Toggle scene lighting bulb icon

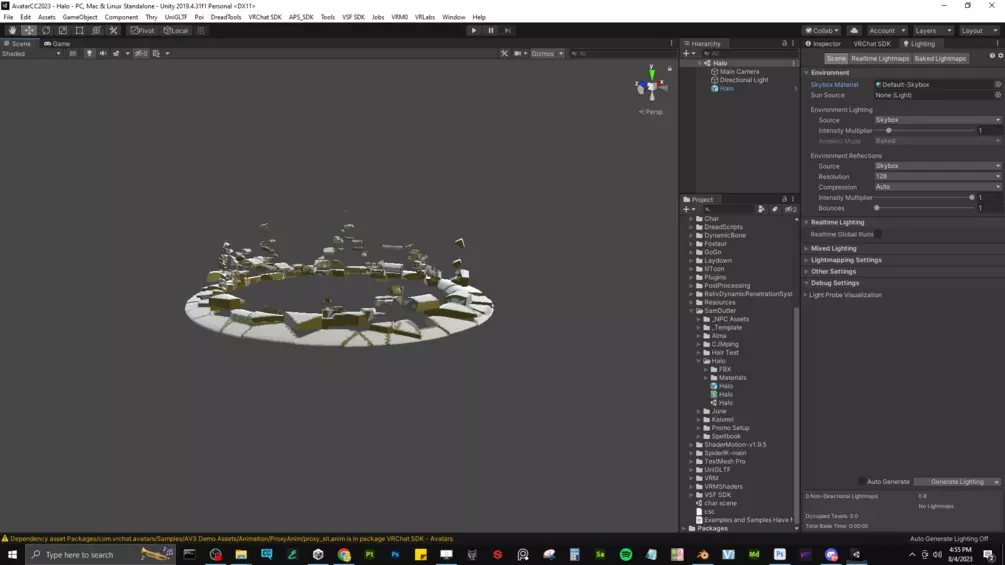[89, 54]
